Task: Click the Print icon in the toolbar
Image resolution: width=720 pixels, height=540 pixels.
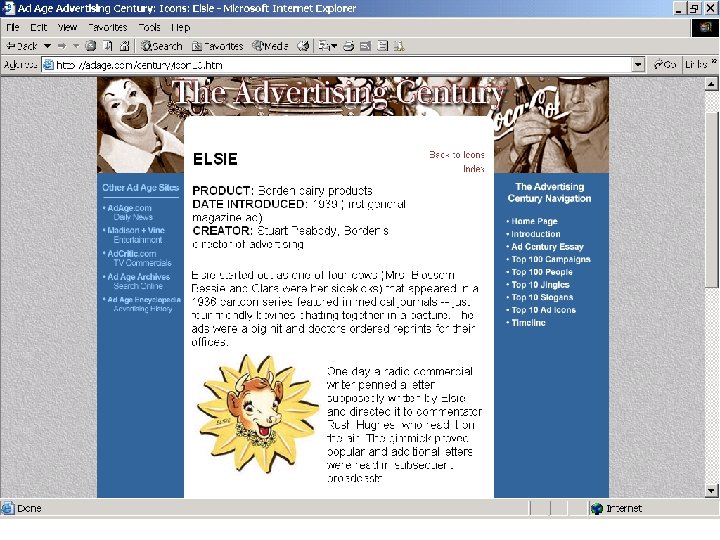Action: (x=349, y=45)
